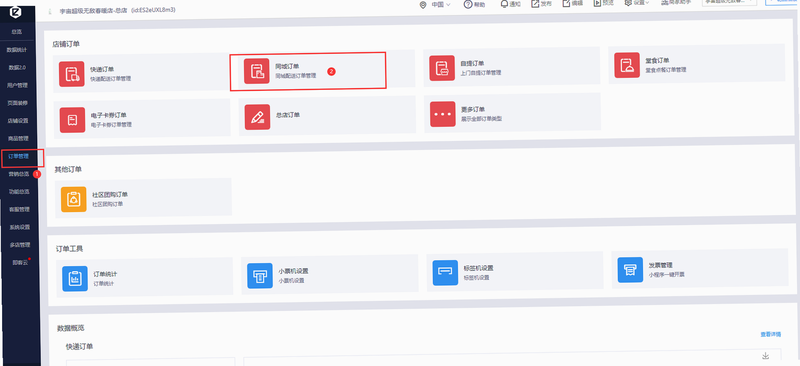Click the 堂食订单 card title
Image resolution: width=800 pixels, height=366 pixels.
[x=658, y=60]
